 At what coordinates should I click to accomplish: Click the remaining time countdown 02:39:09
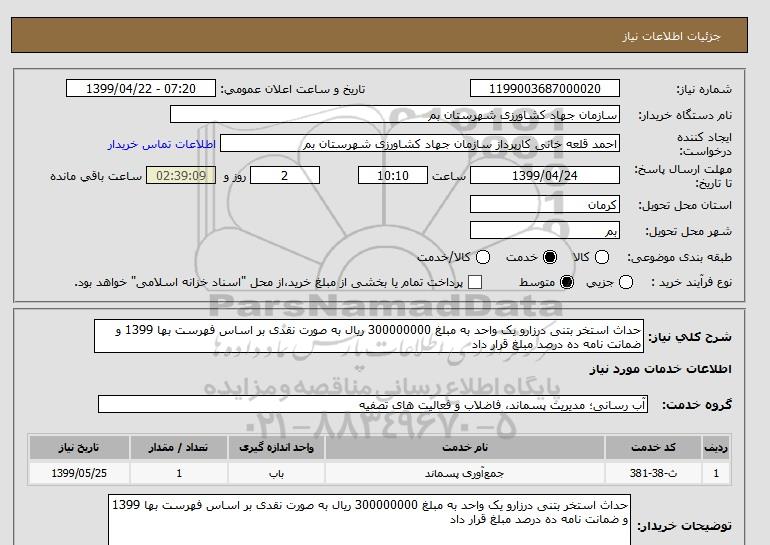(x=181, y=175)
